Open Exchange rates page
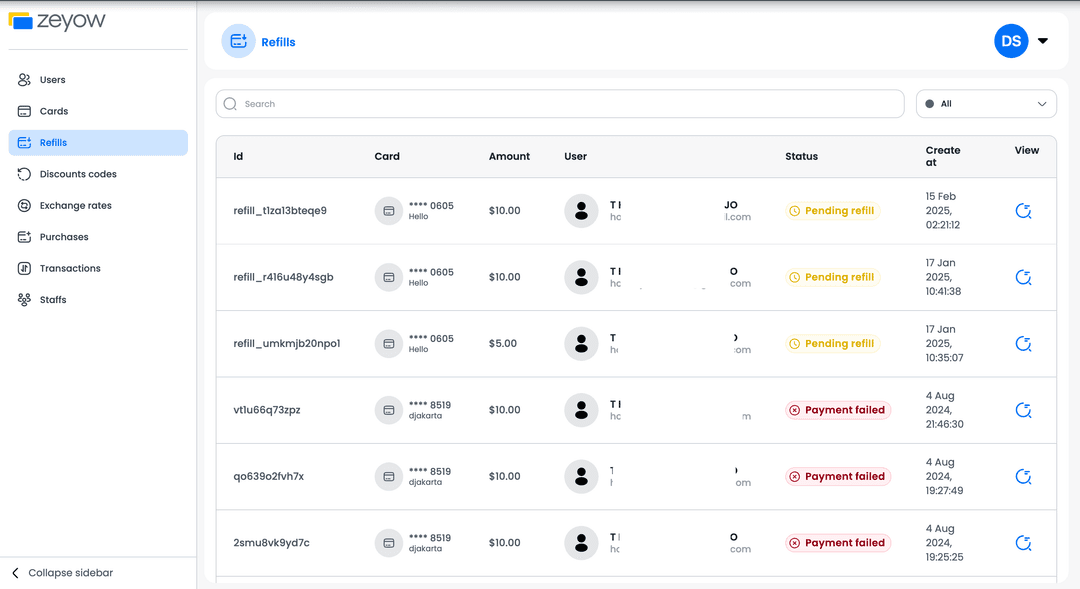The width and height of the screenshot is (1080, 589). coord(75,206)
